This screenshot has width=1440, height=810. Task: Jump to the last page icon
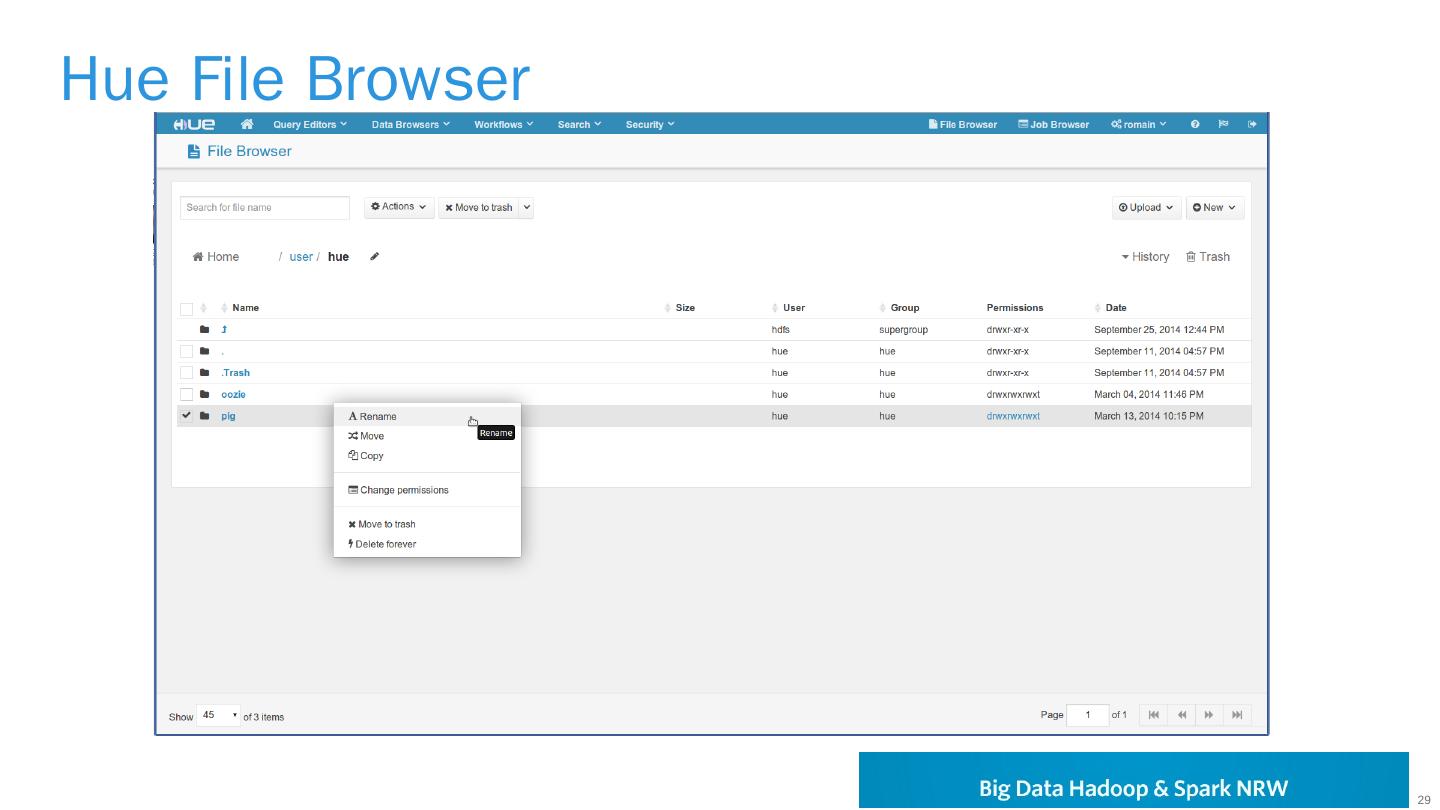tap(1237, 715)
